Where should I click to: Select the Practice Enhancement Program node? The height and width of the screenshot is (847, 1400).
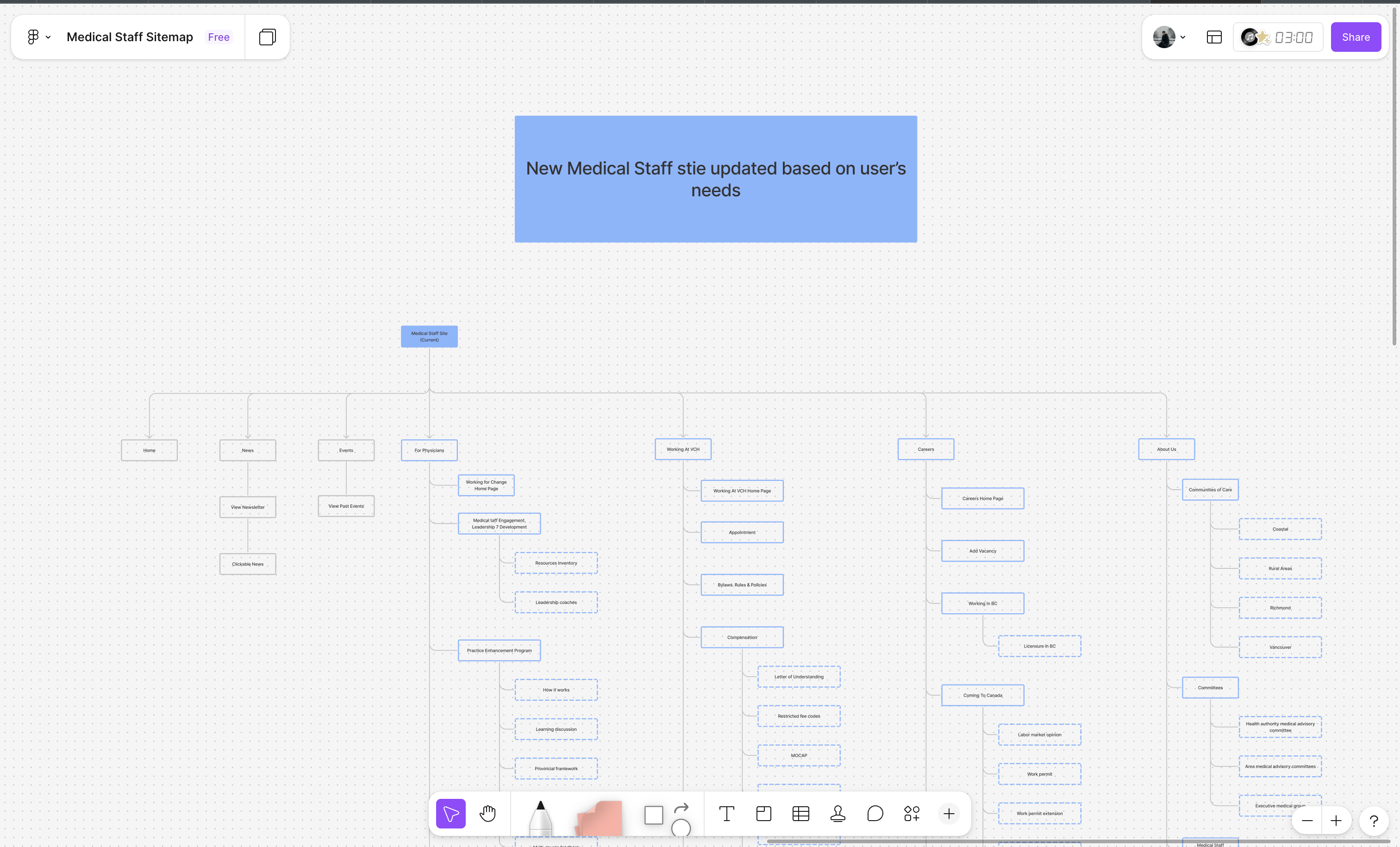click(x=499, y=650)
